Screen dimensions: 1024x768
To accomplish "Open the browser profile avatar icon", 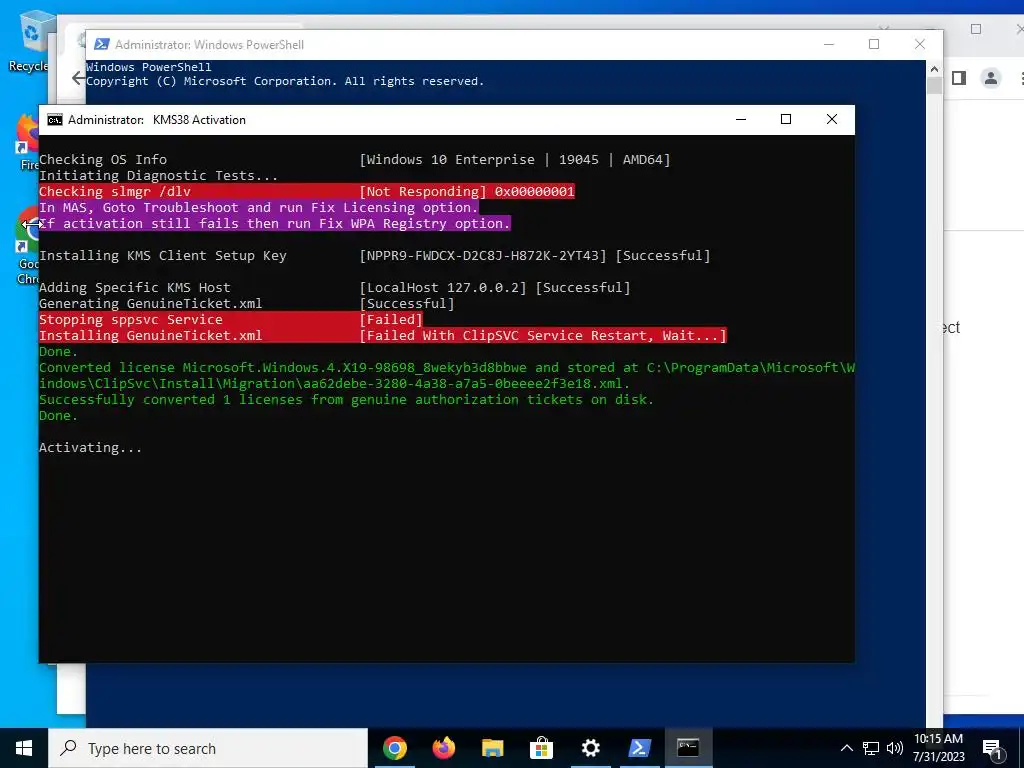I will pos(991,78).
